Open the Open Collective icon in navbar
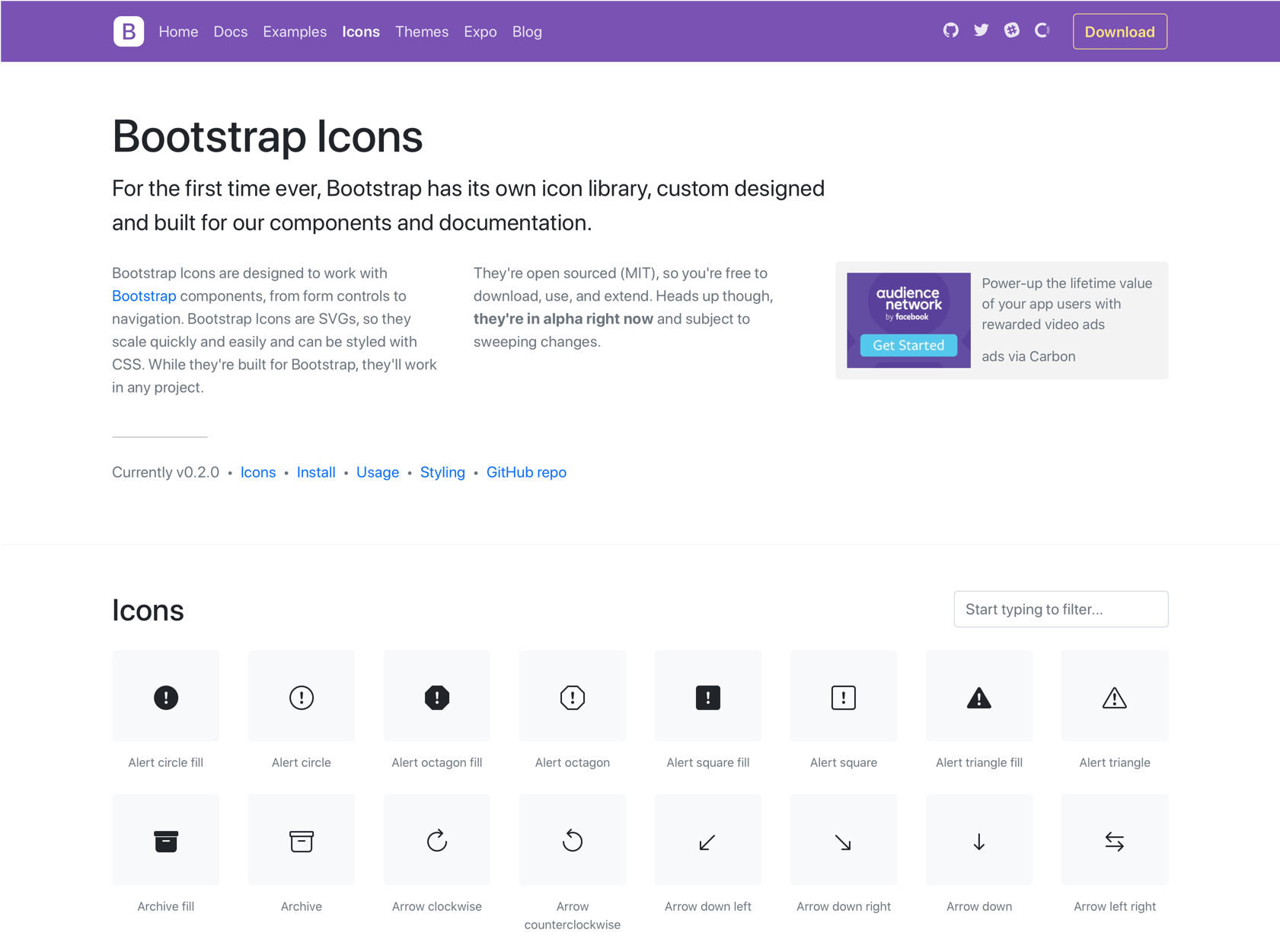 [x=1042, y=30]
